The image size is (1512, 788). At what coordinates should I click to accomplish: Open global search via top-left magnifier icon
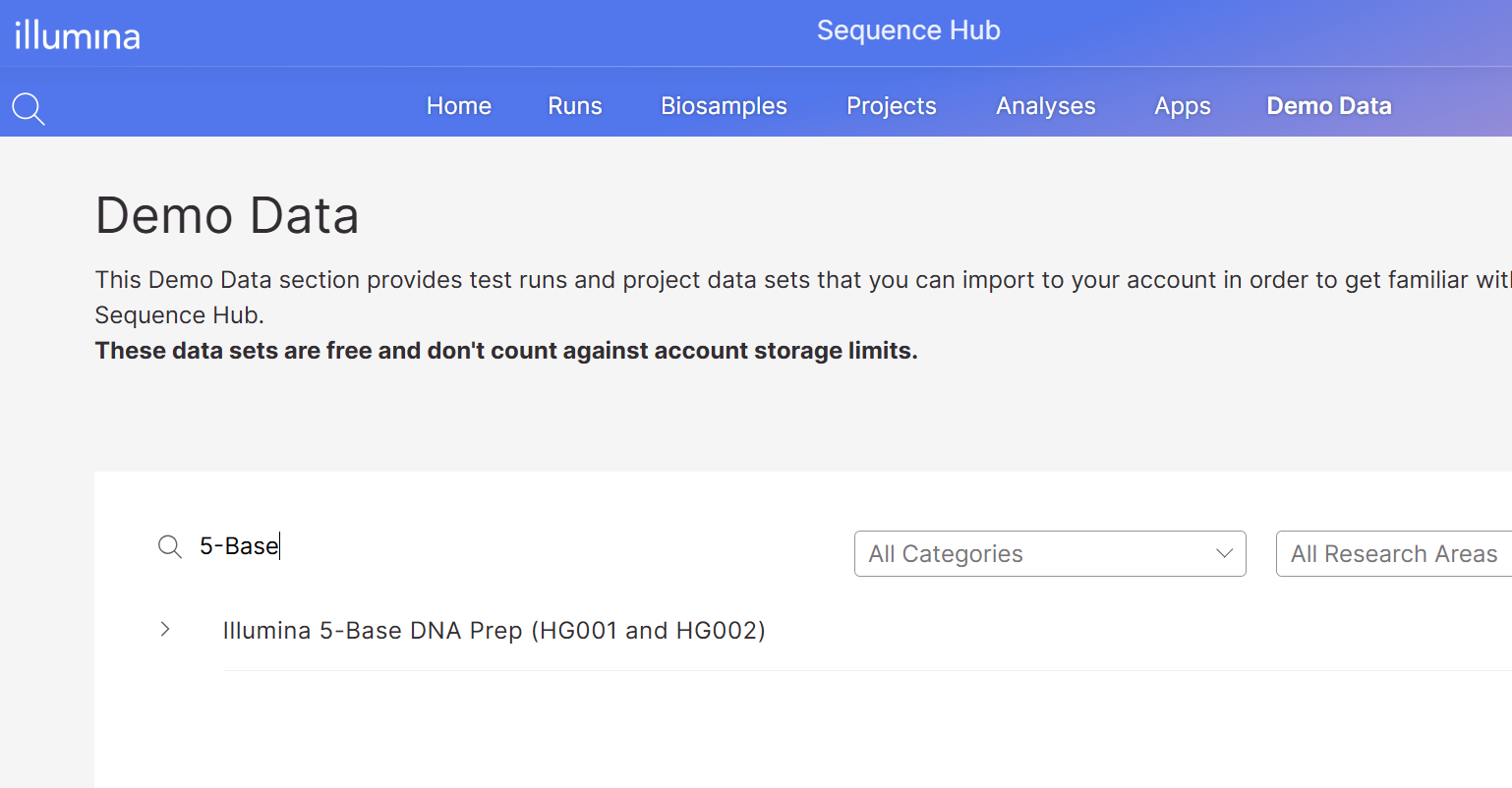[29, 108]
